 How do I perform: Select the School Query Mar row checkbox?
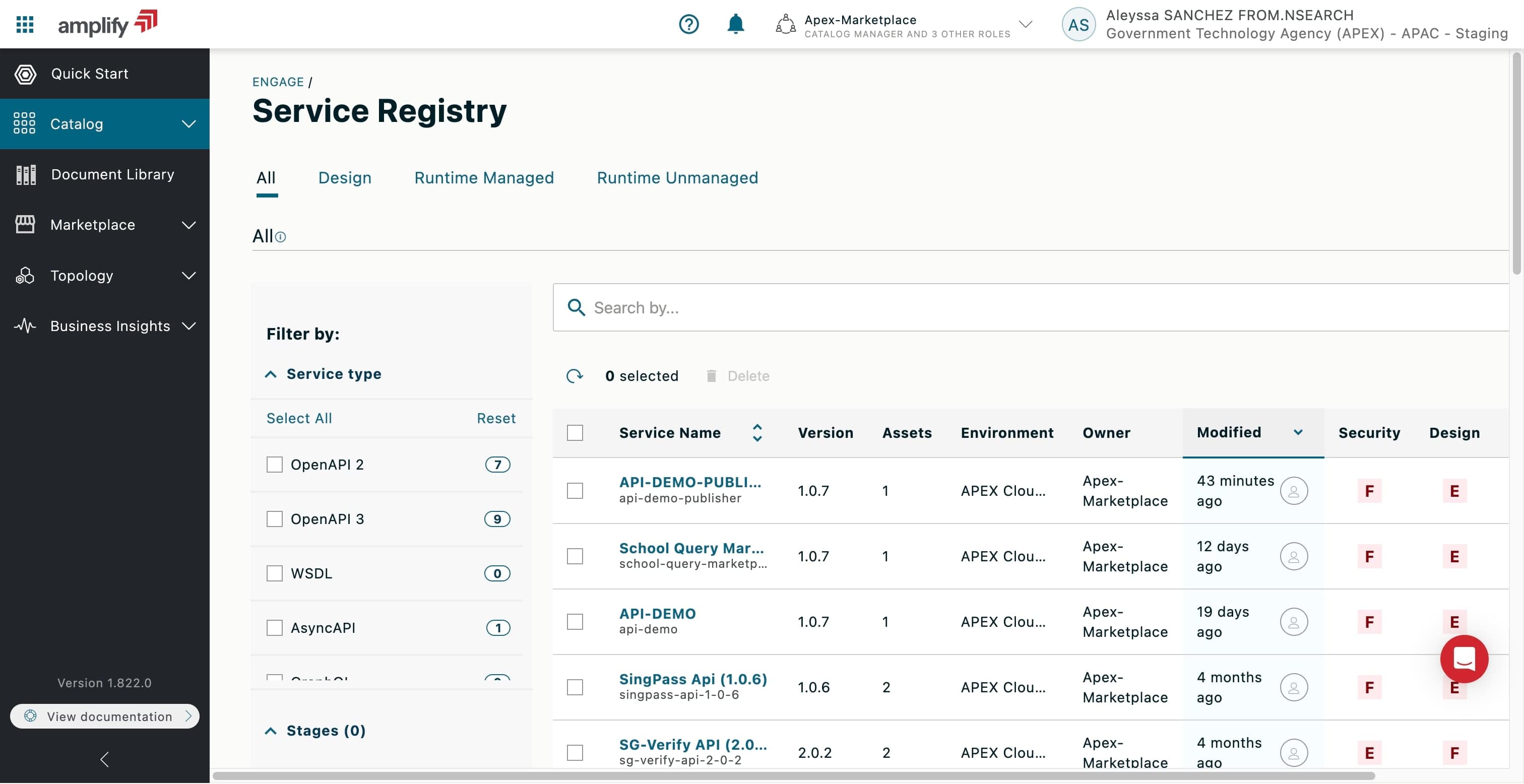click(575, 557)
